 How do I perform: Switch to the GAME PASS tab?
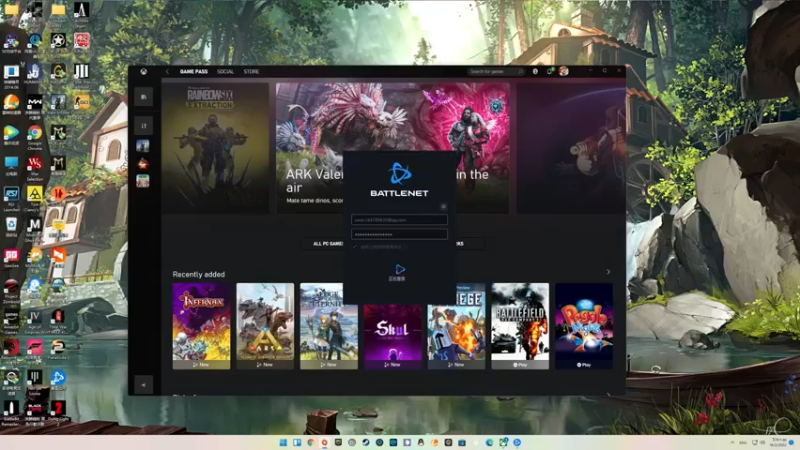(x=193, y=71)
